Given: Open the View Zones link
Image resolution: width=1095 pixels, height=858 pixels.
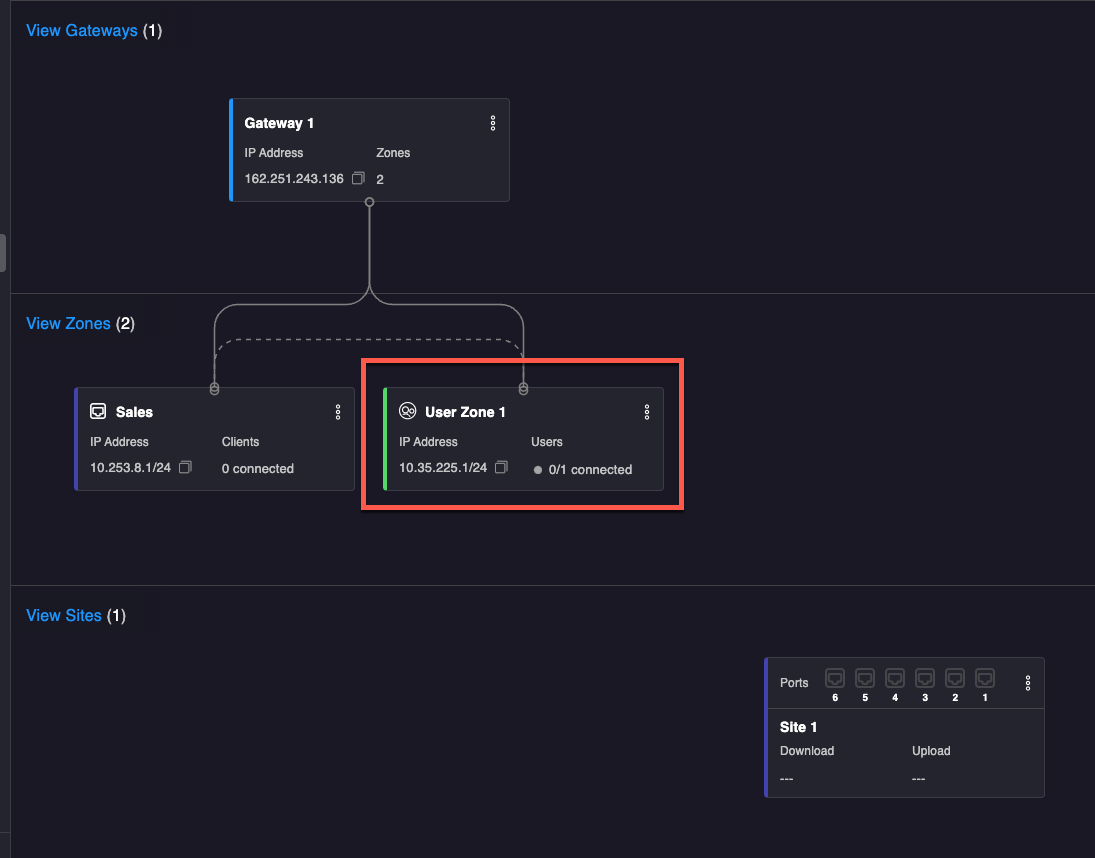Looking at the screenshot, I should (x=68, y=324).
